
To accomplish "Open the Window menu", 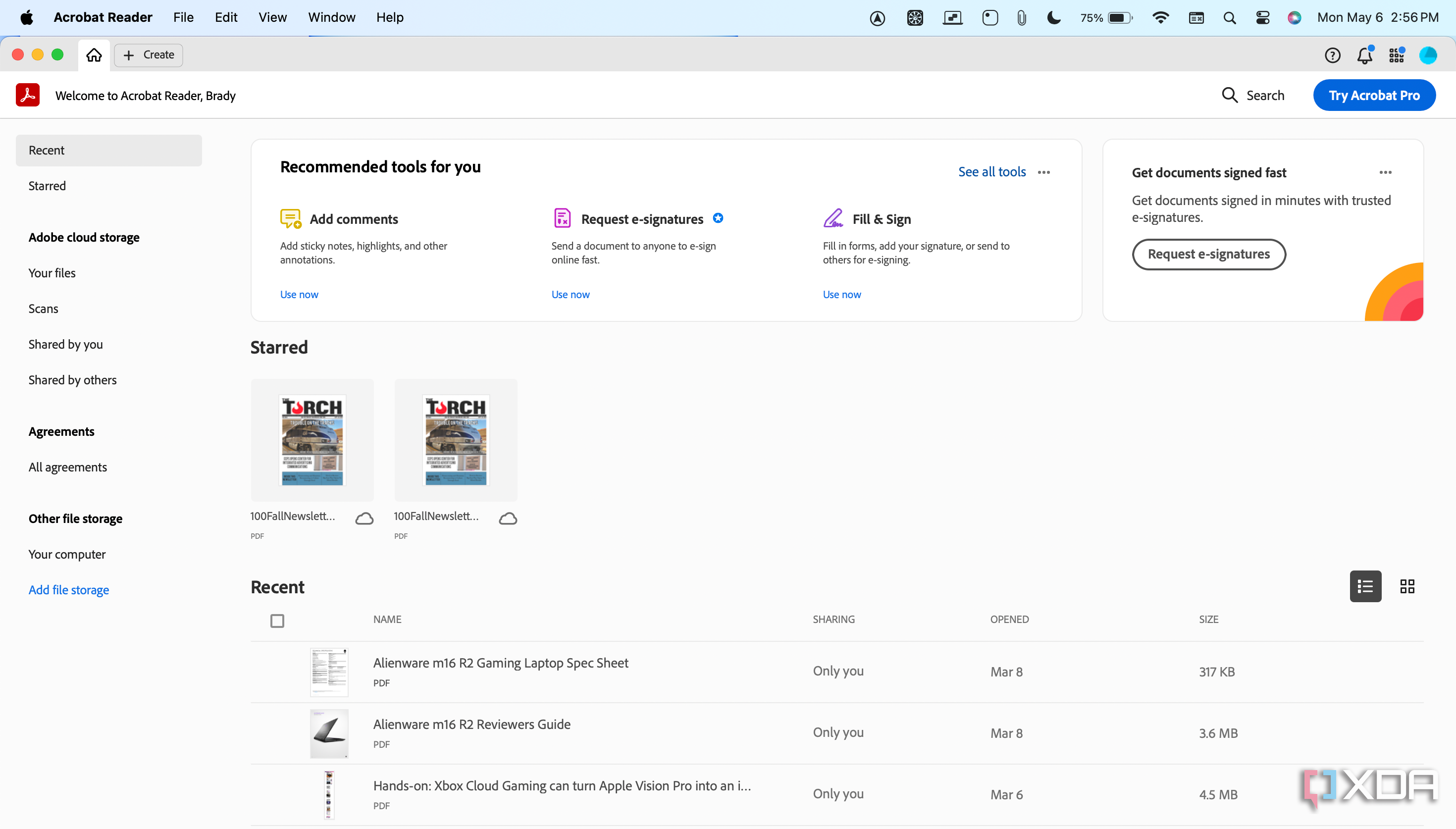I will pyautogui.click(x=332, y=17).
